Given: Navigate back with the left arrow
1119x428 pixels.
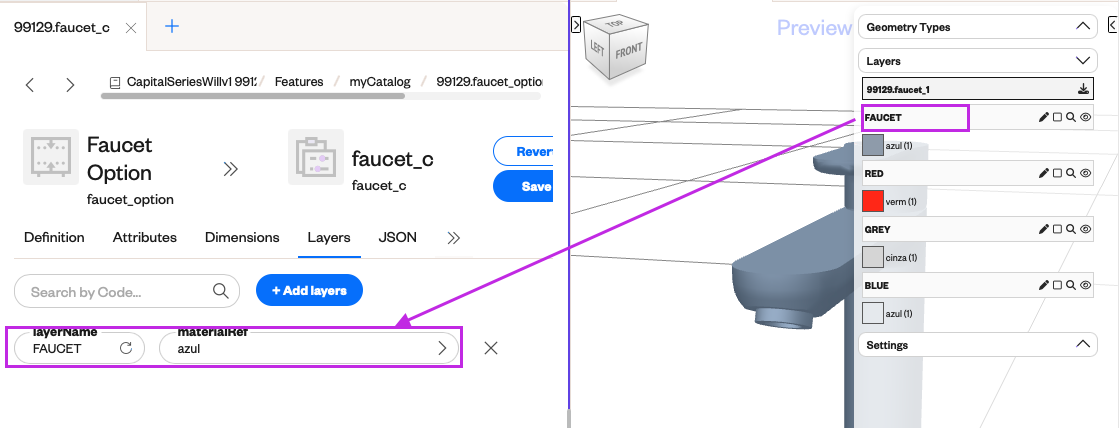Looking at the screenshot, I should [x=30, y=85].
